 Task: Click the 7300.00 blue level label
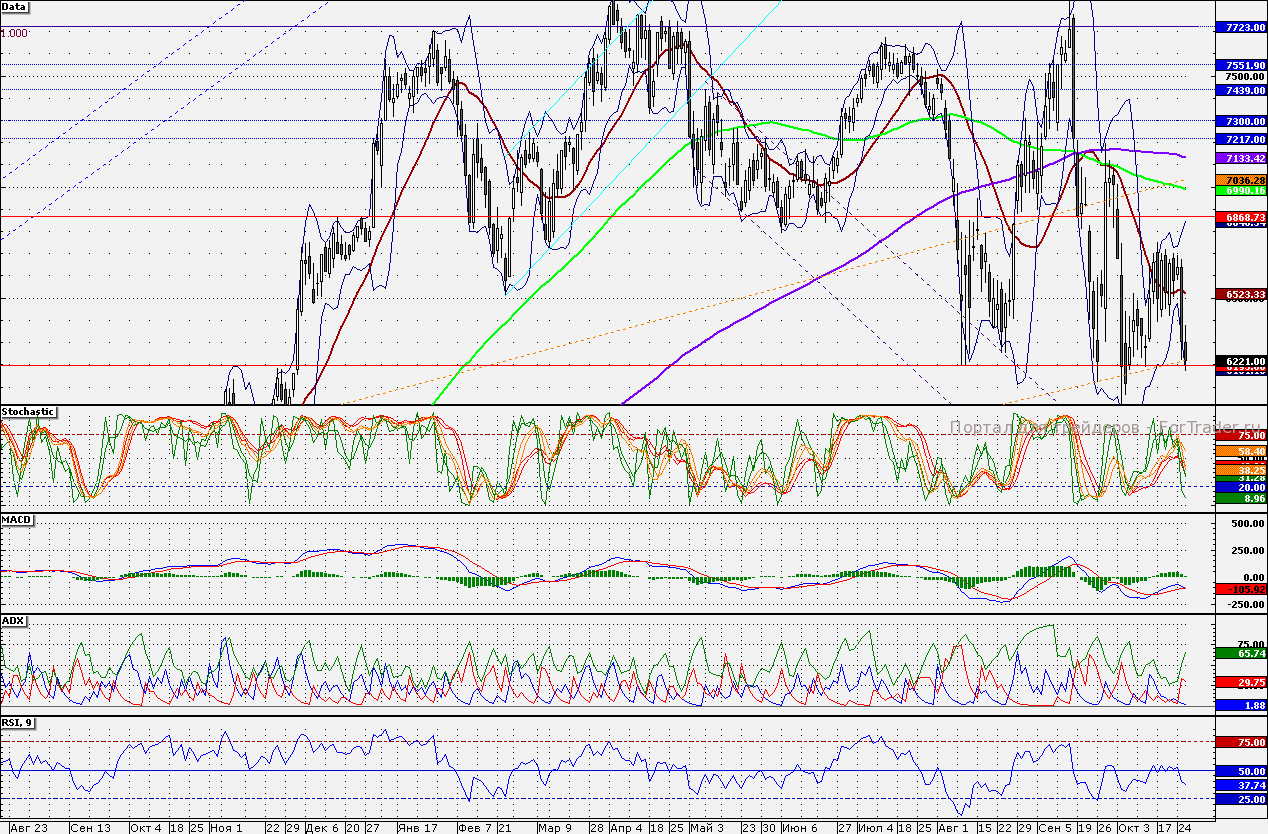pos(1240,120)
